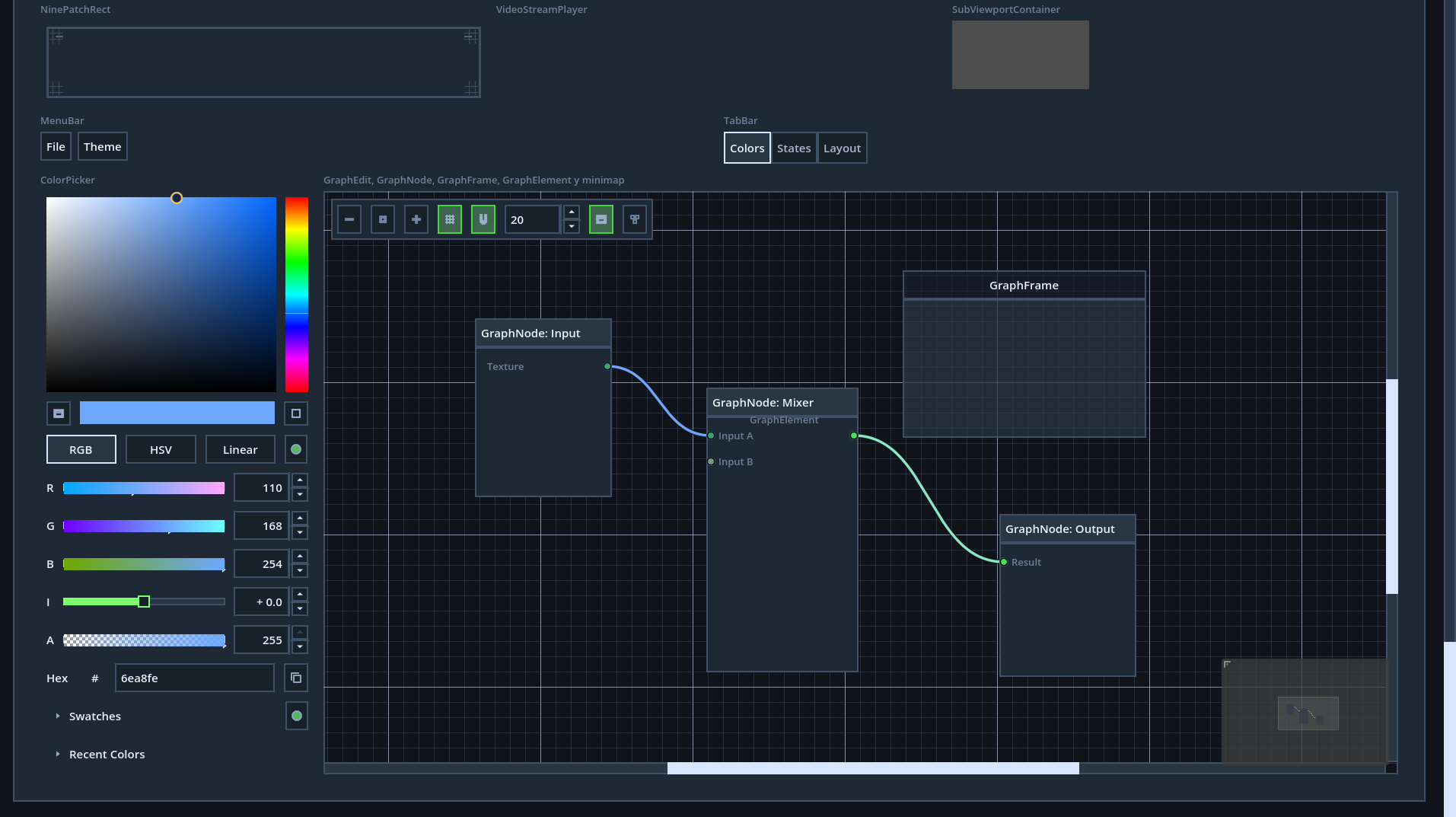The height and width of the screenshot is (817, 1456).
Task: Select the Linear color mode
Action: point(240,449)
